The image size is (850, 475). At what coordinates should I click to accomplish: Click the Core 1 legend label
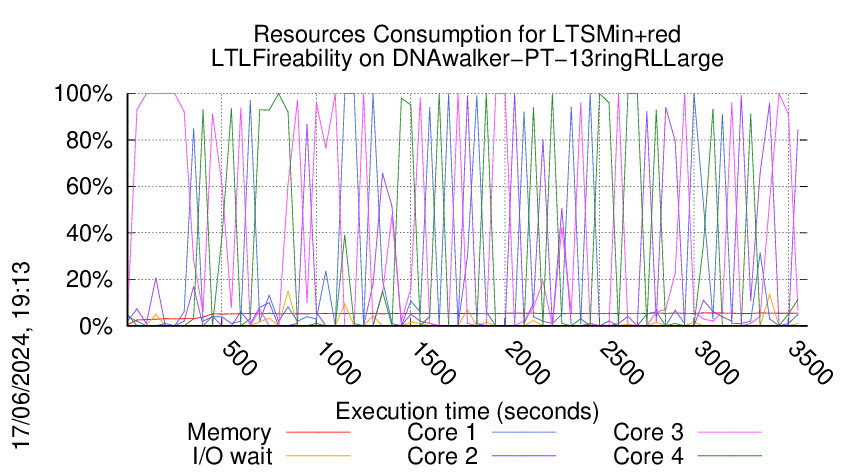pos(441,432)
